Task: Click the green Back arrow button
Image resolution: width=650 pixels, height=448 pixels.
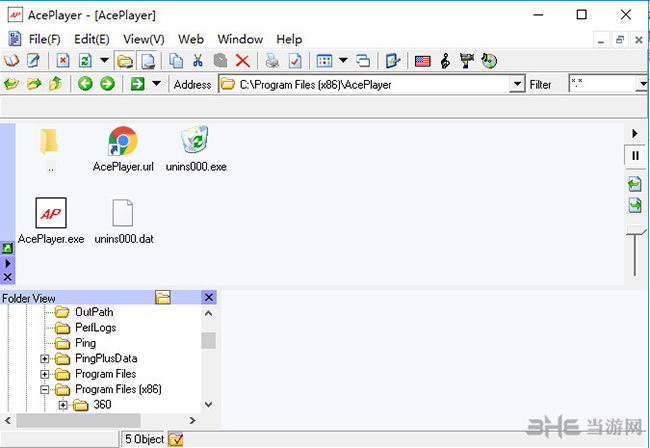Action: coord(85,84)
